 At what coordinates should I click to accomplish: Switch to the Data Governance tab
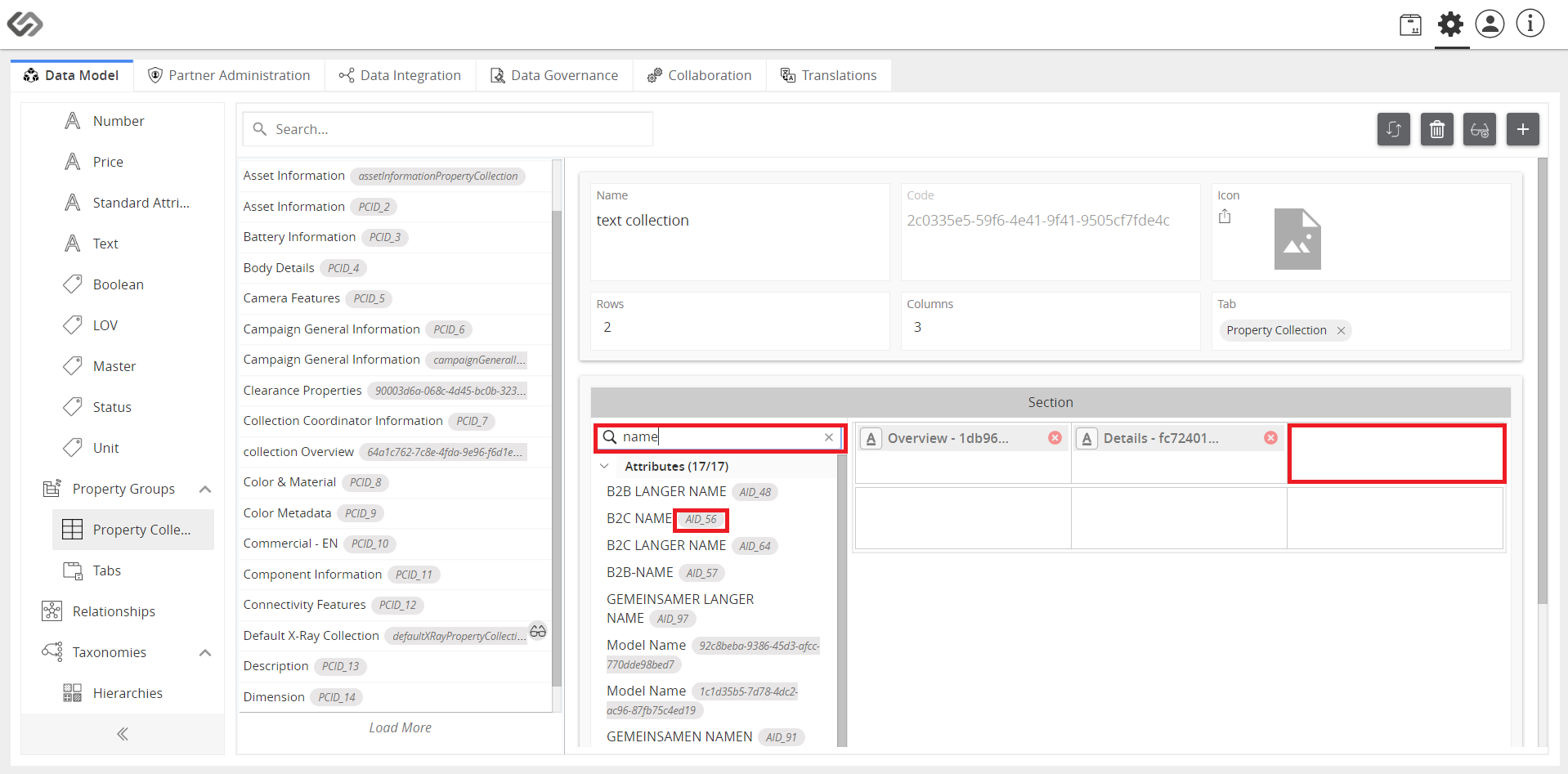(554, 75)
